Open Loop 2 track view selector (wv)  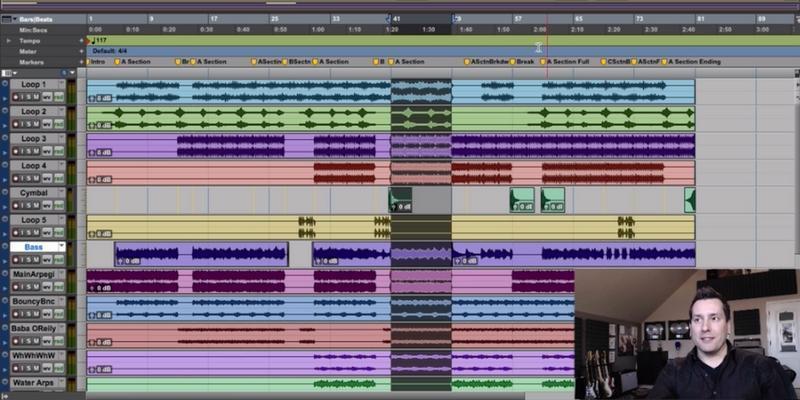point(47,124)
